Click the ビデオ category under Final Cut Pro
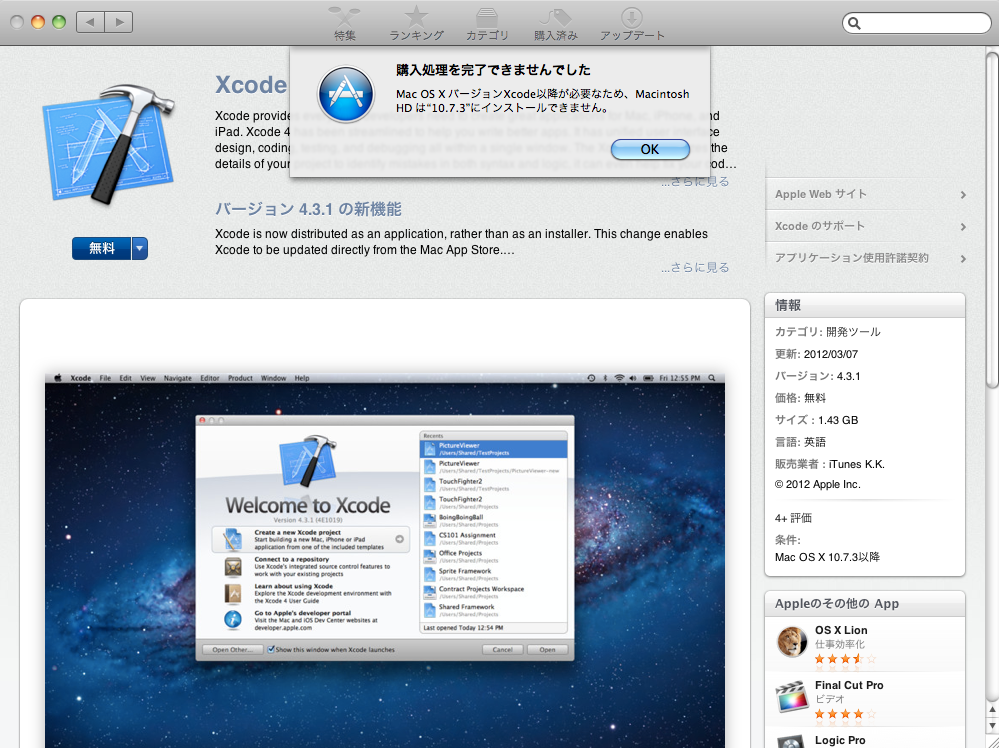Screen dimensions: 999x748 point(830,699)
